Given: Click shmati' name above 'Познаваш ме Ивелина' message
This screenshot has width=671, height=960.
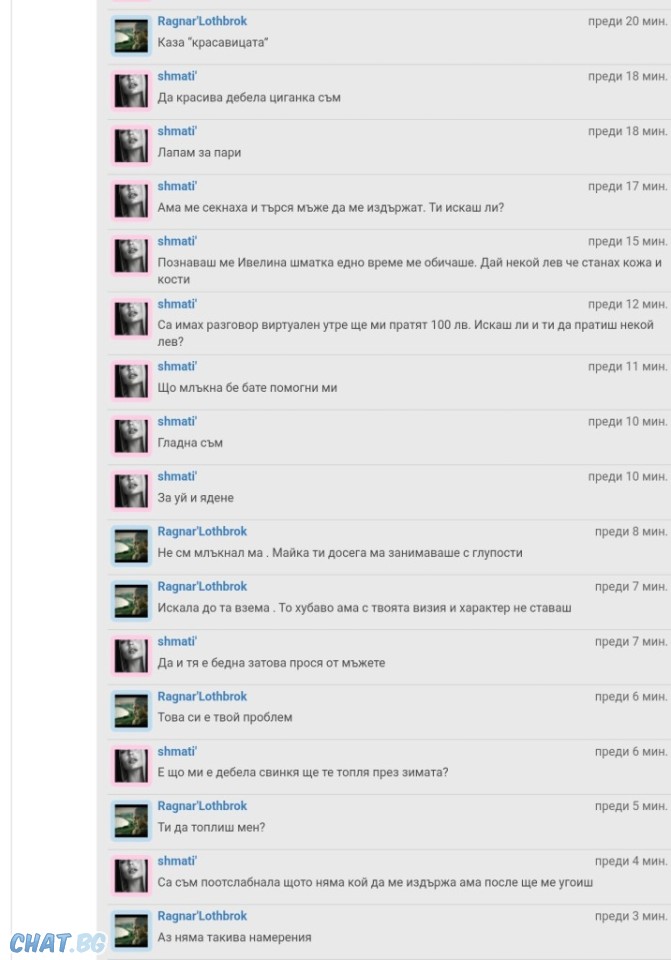Looking at the screenshot, I should [177, 241].
